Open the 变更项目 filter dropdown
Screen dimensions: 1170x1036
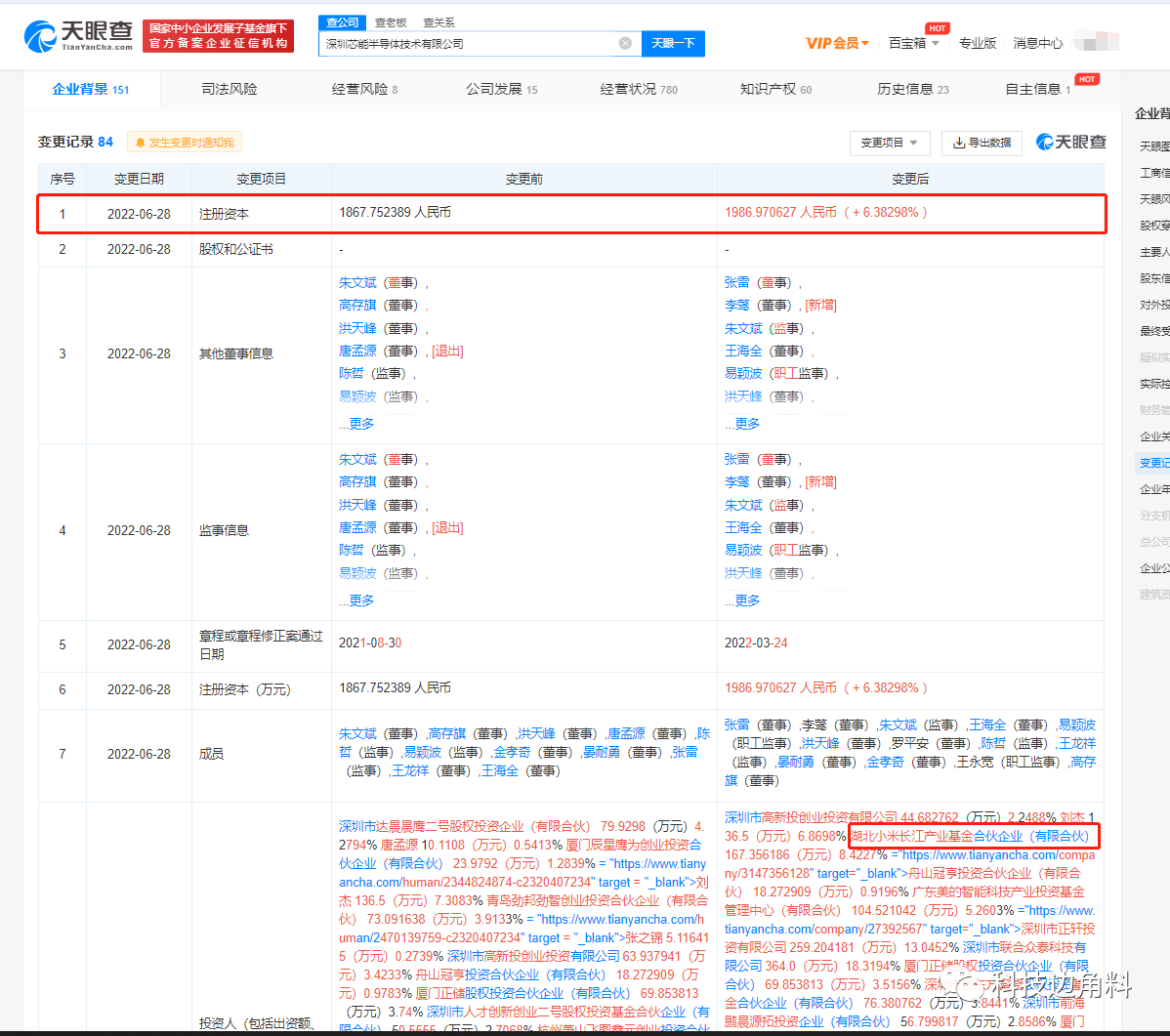[889, 143]
